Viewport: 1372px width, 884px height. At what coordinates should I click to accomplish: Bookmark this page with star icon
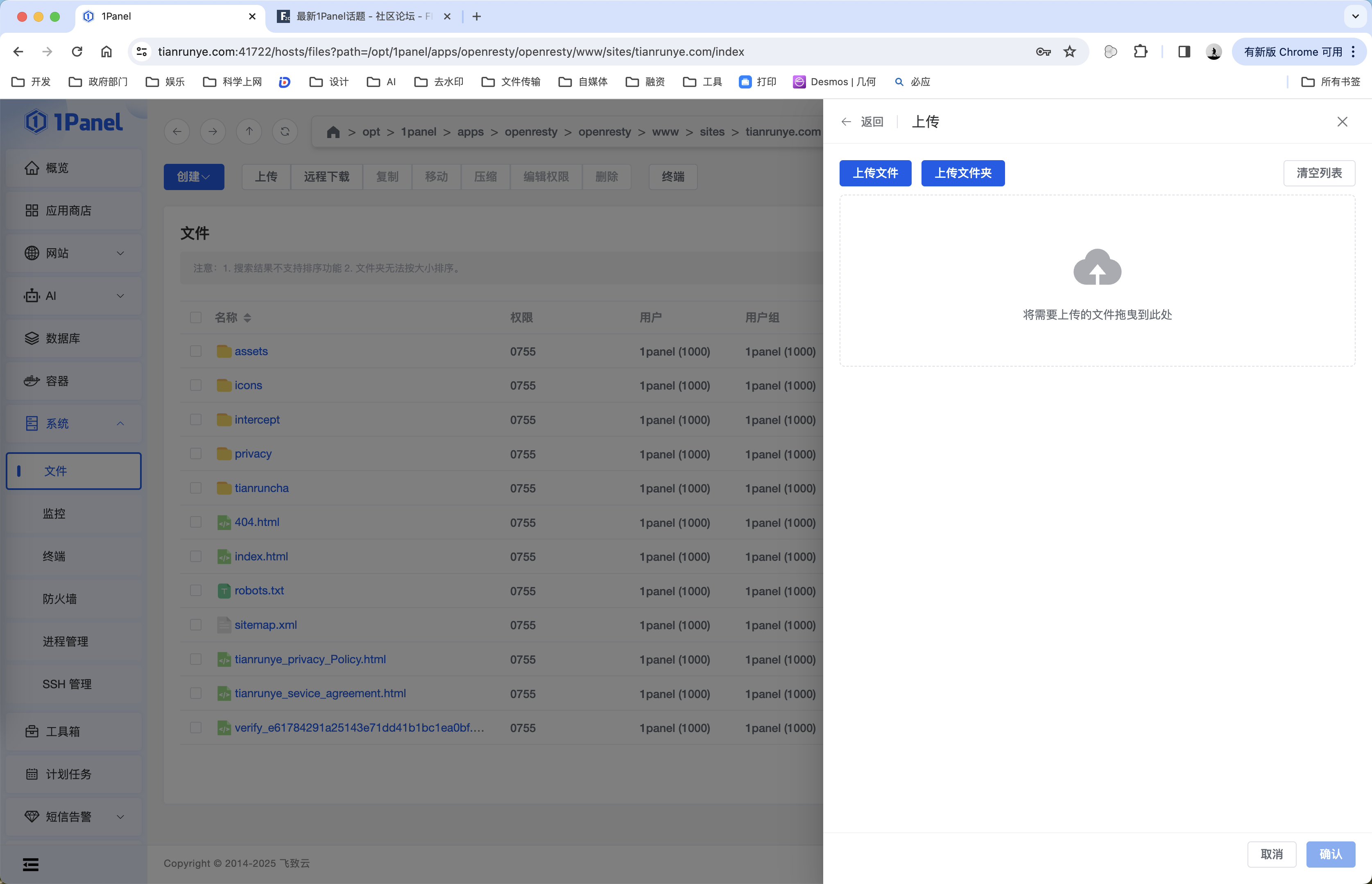point(1070,52)
